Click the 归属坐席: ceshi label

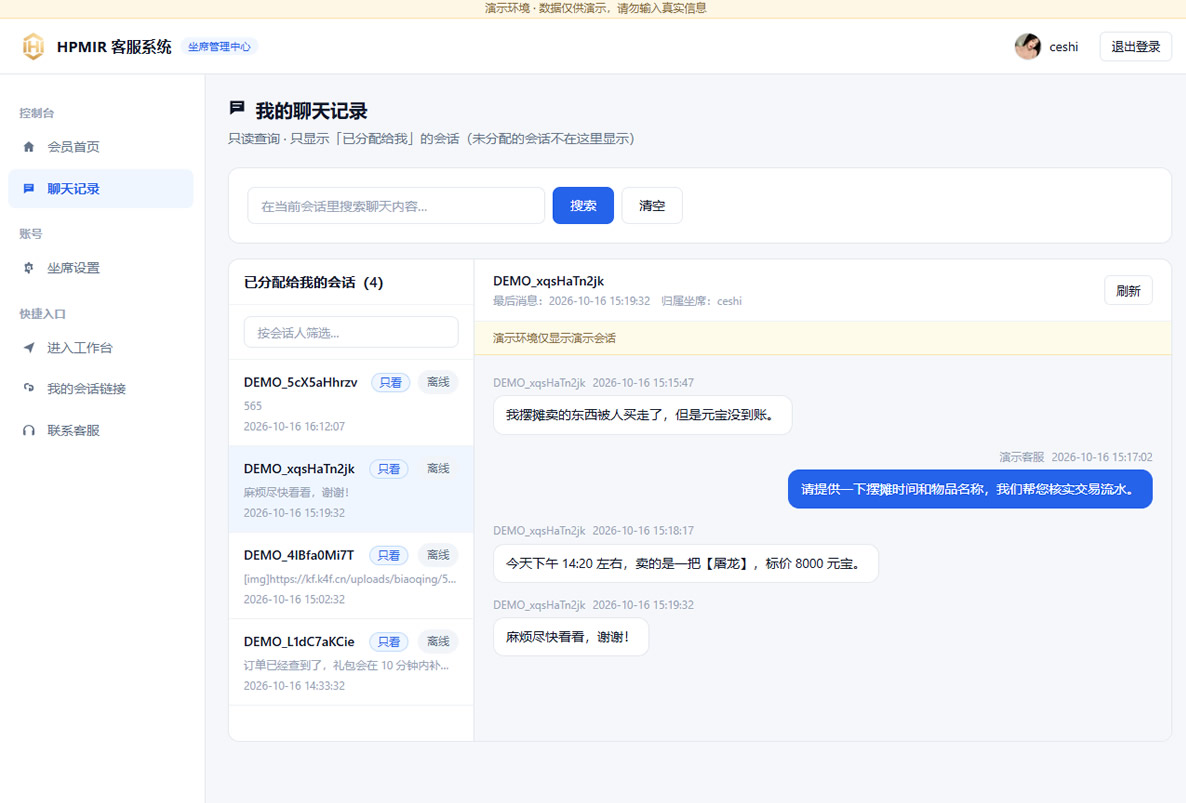tap(701, 301)
